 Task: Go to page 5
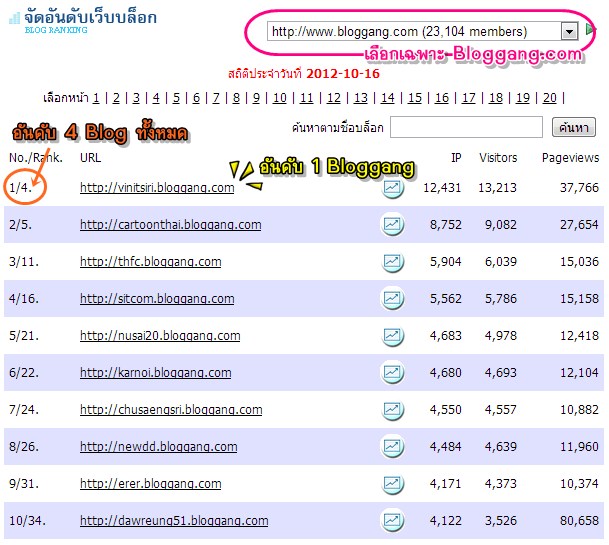tap(176, 98)
